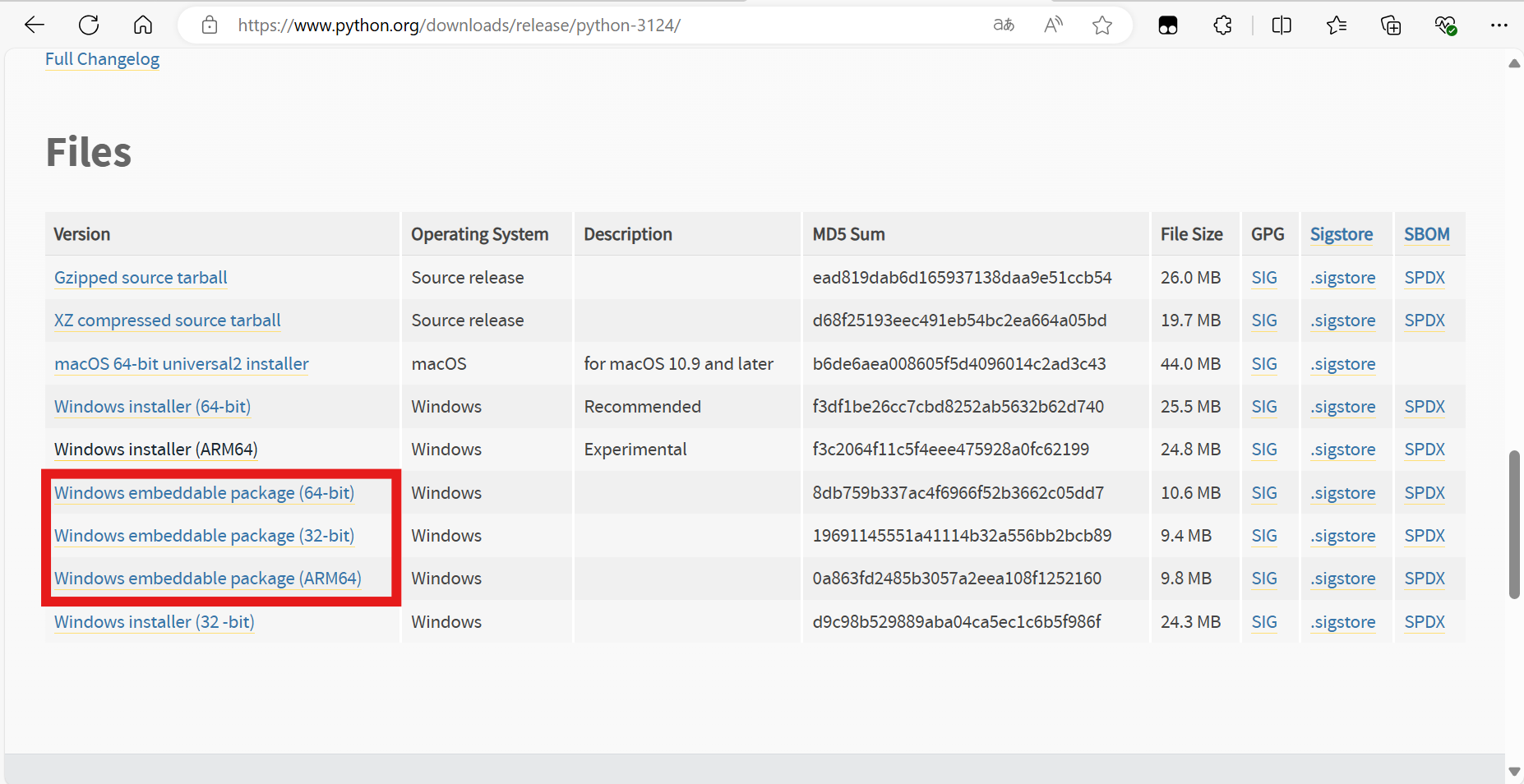The image size is (1524, 784).
Task: Open the browser home page
Action: point(143,25)
